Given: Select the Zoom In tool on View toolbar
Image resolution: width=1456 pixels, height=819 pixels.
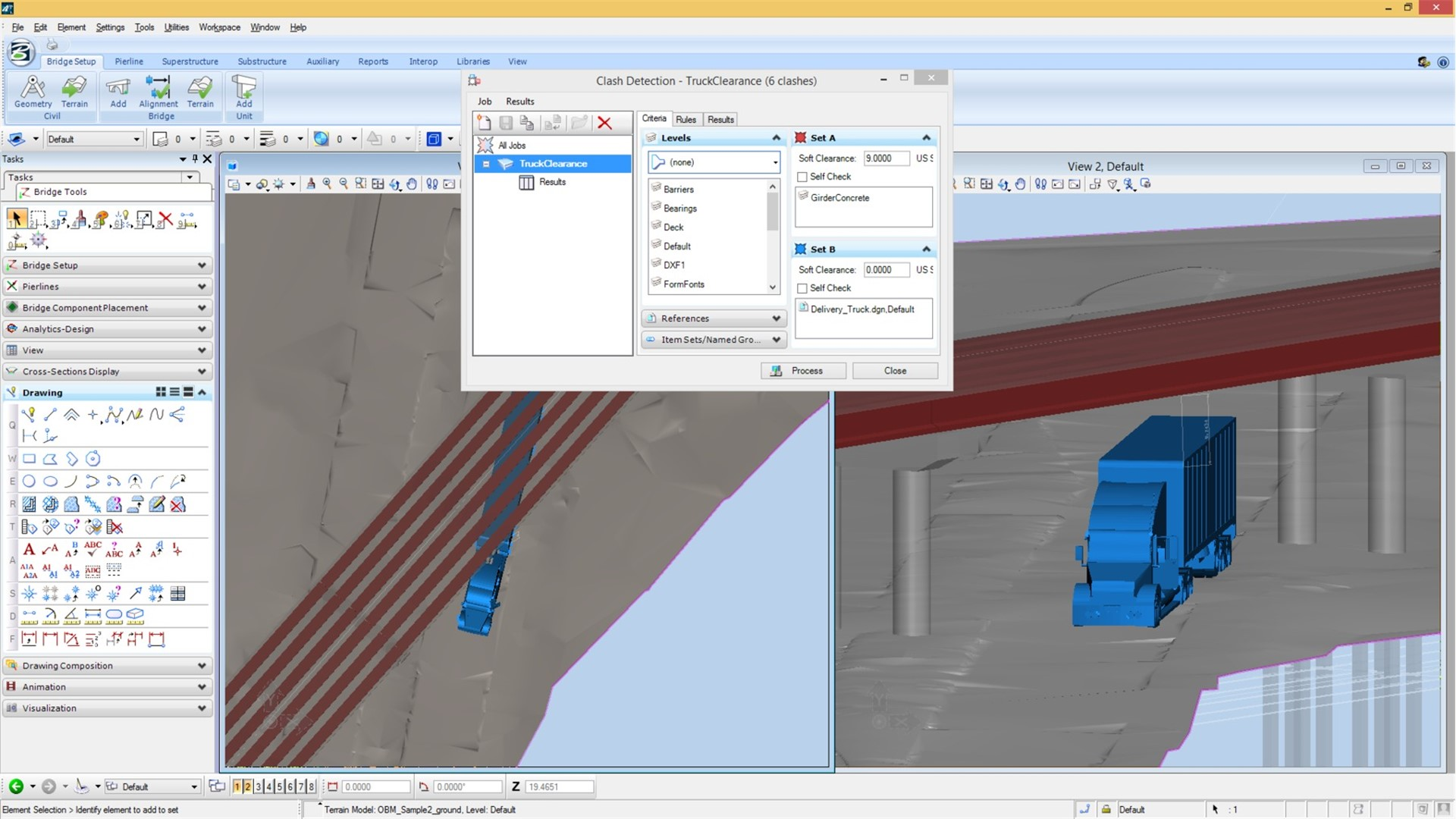Looking at the screenshot, I should pyautogui.click(x=328, y=184).
